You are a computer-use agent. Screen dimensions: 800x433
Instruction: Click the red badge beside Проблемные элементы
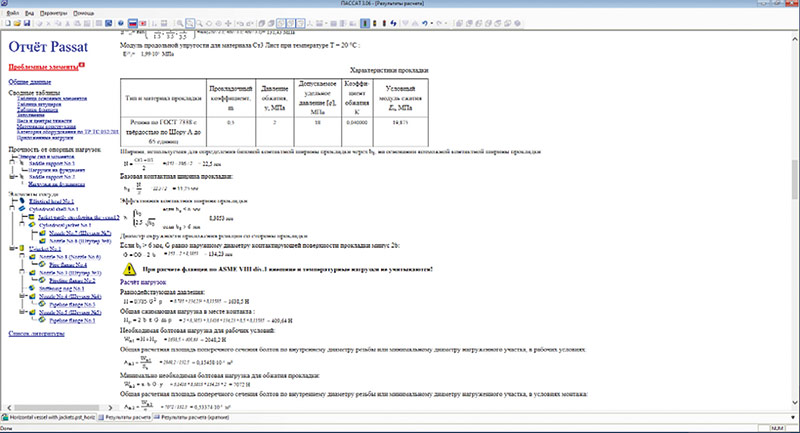point(82,65)
